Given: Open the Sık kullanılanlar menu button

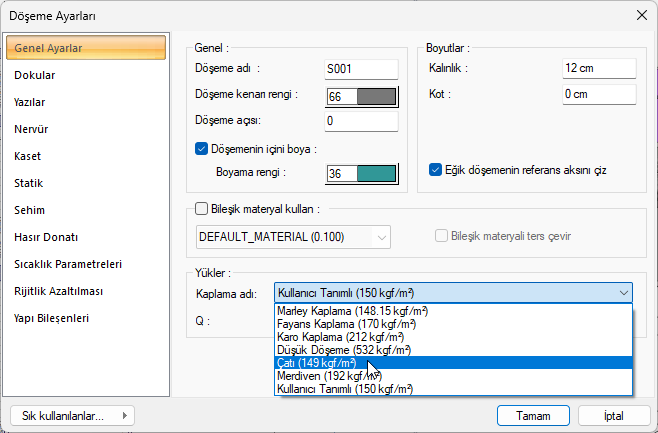Looking at the screenshot, I should (72, 415).
